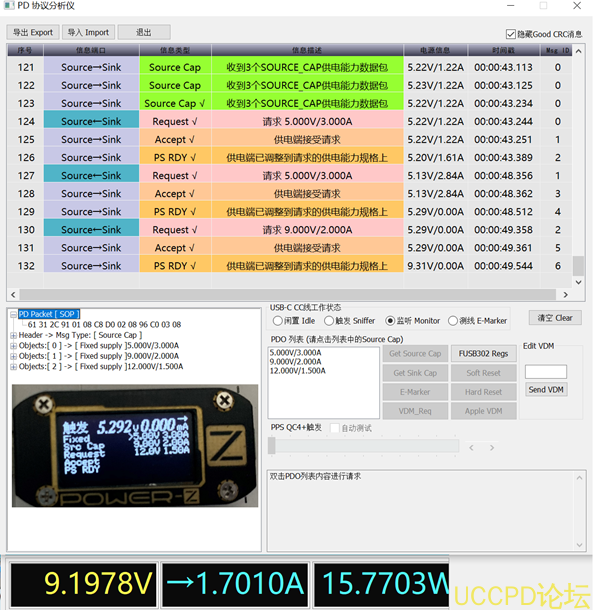This screenshot has width=594, height=610.
Task: Select 12.000V/1.500A in the PDO list
Action: point(298,371)
